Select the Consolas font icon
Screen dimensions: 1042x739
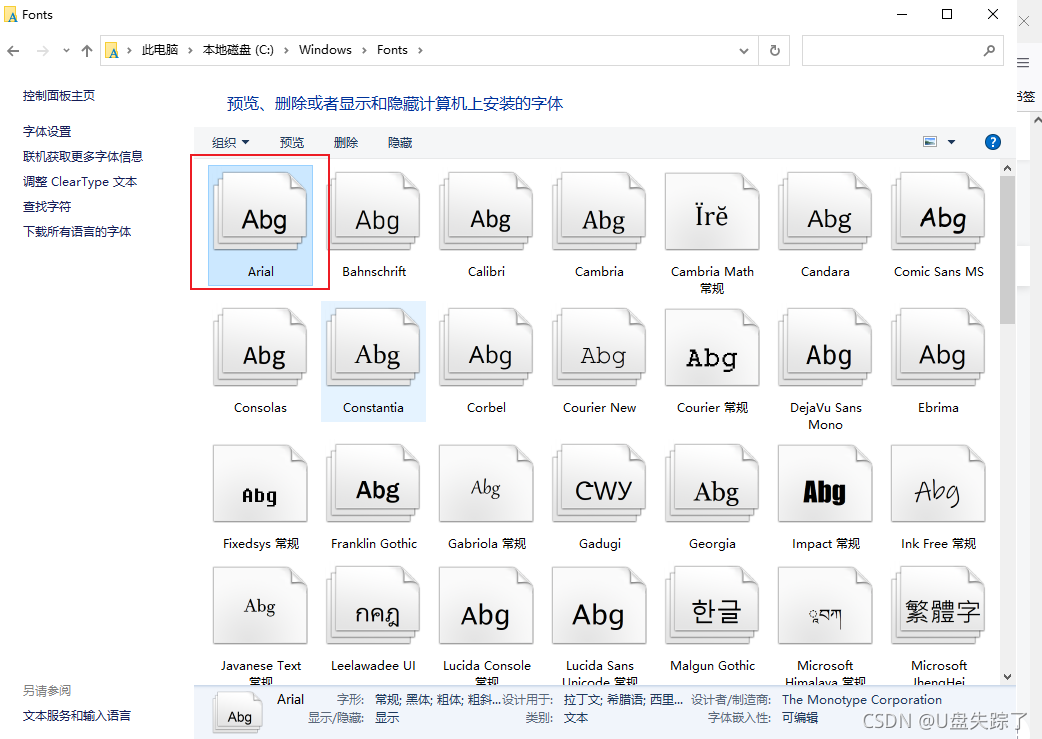[260, 348]
